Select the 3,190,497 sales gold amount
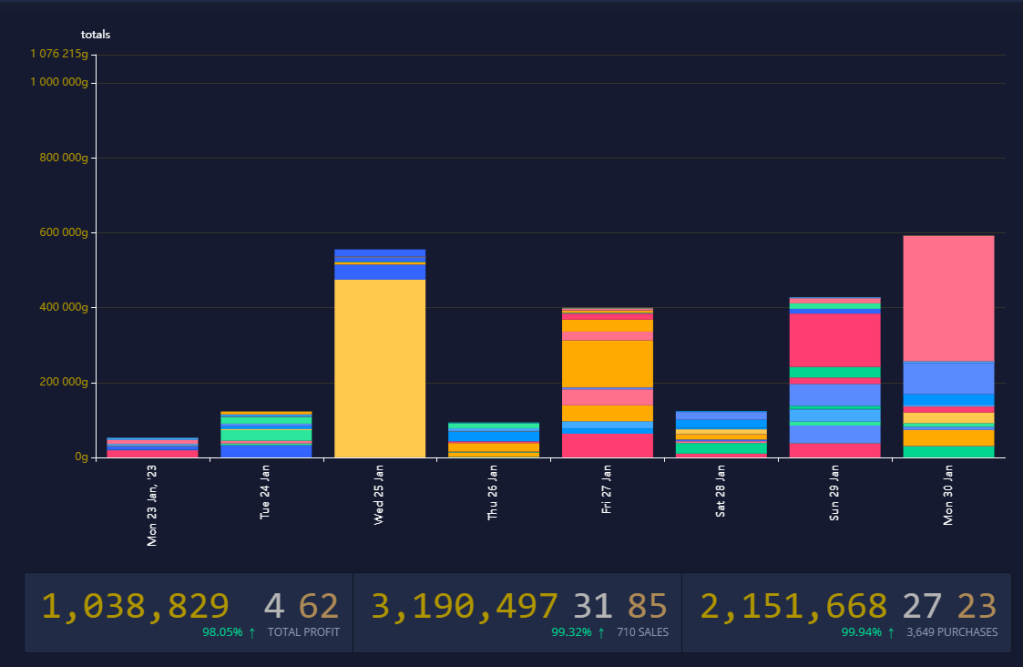 (x=464, y=606)
